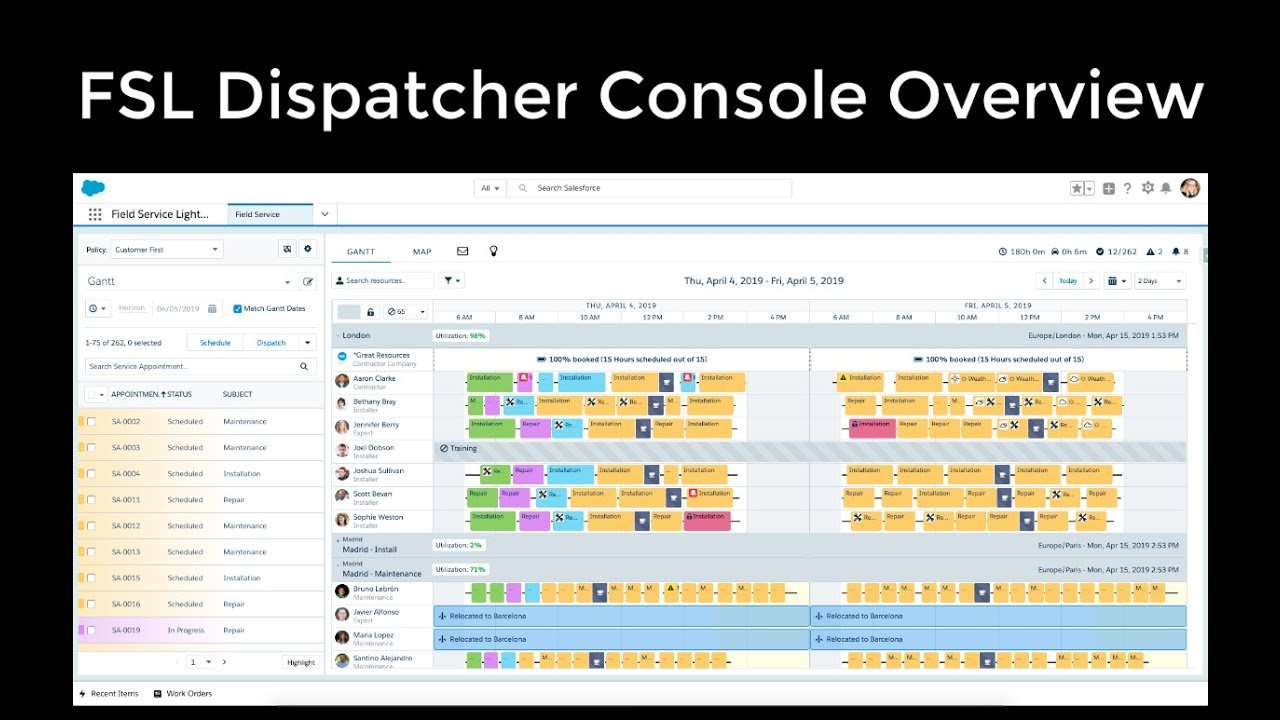Expand the resource filter funnel dropdown
The width and height of the screenshot is (1280, 720).
coord(452,281)
